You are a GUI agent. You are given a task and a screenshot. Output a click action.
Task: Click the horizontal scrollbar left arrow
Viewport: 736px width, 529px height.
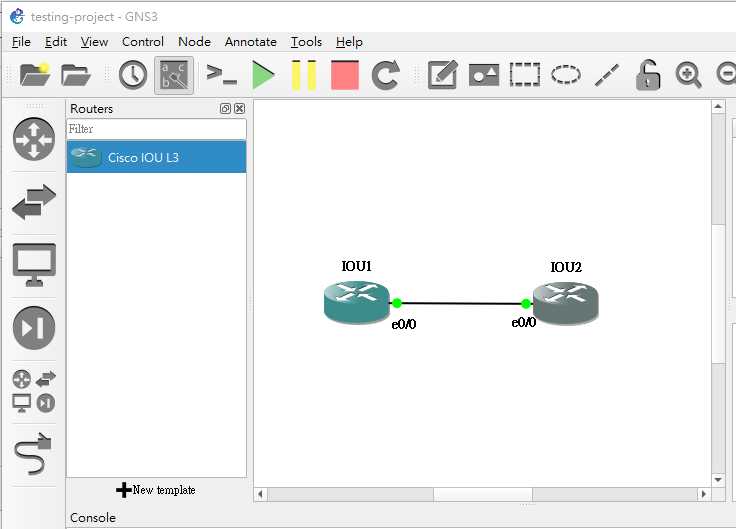click(261, 494)
